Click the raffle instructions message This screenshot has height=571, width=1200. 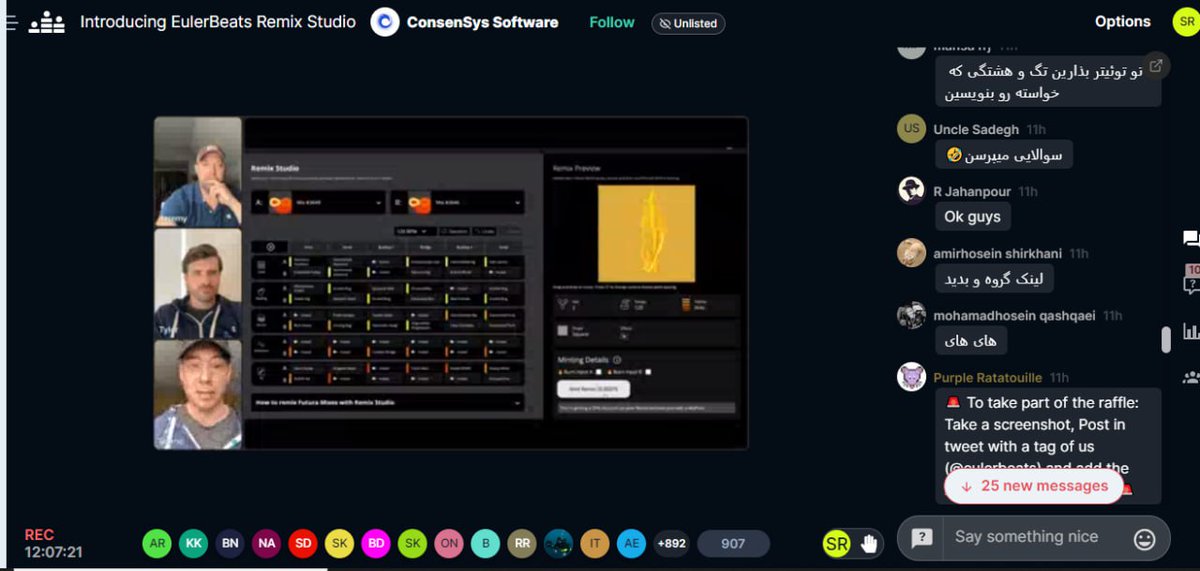tap(1048, 445)
